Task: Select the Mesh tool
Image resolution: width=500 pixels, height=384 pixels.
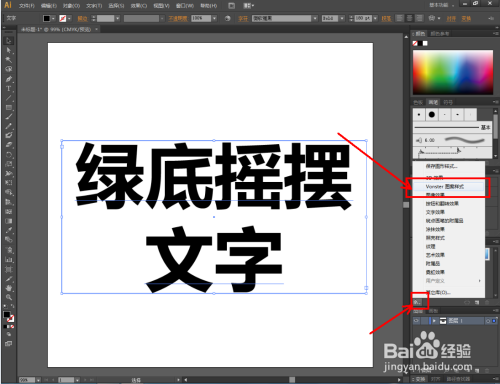Action: click(9, 211)
